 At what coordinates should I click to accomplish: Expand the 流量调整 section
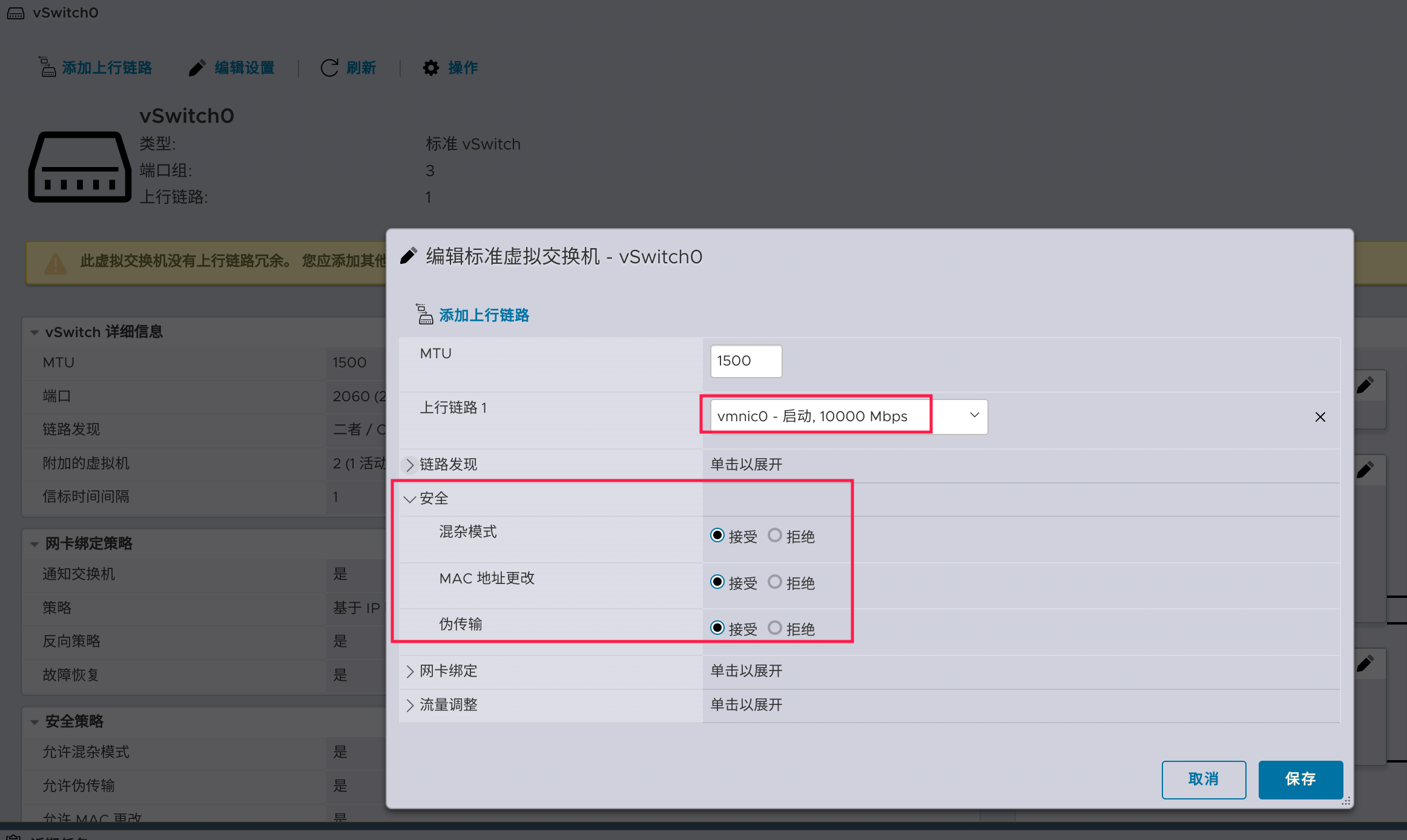tap(410, 705)
